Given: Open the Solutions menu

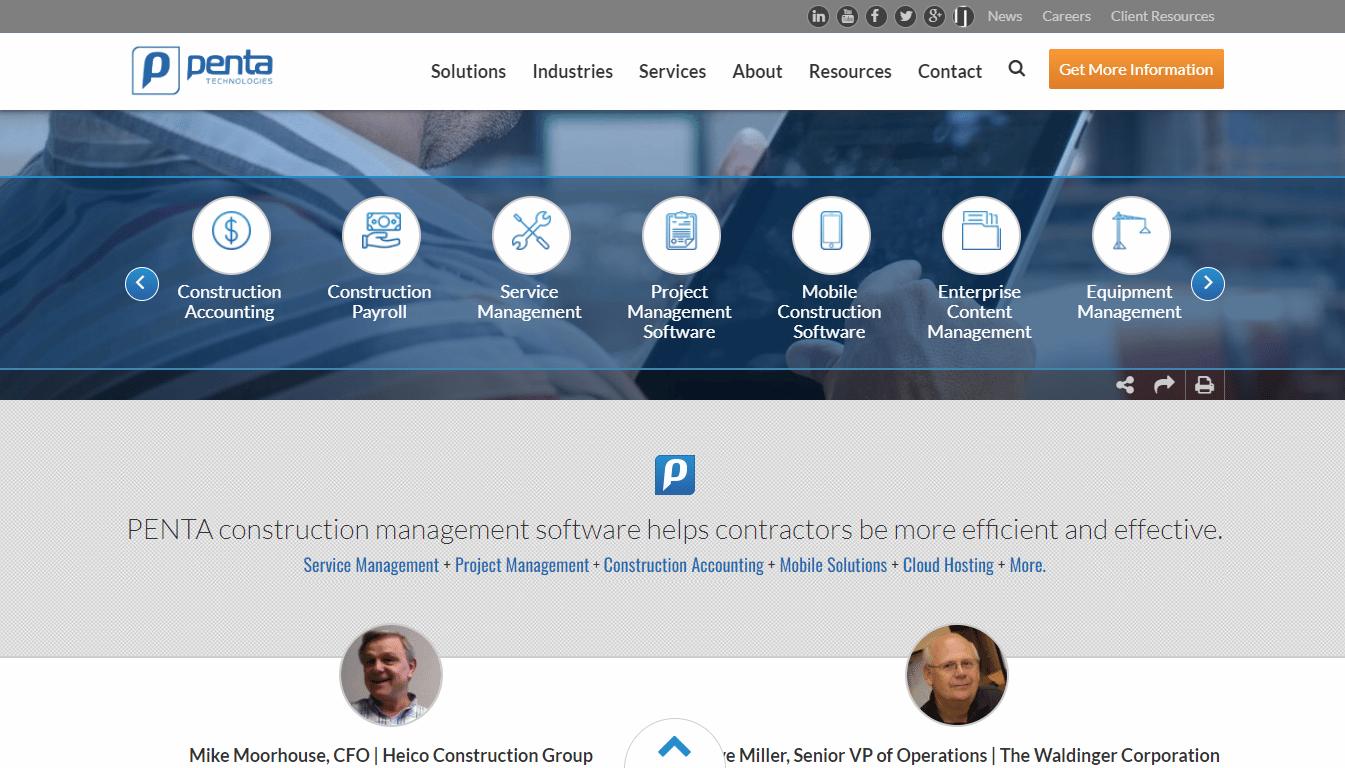Looking at the screenshot, I should point(468,71).
